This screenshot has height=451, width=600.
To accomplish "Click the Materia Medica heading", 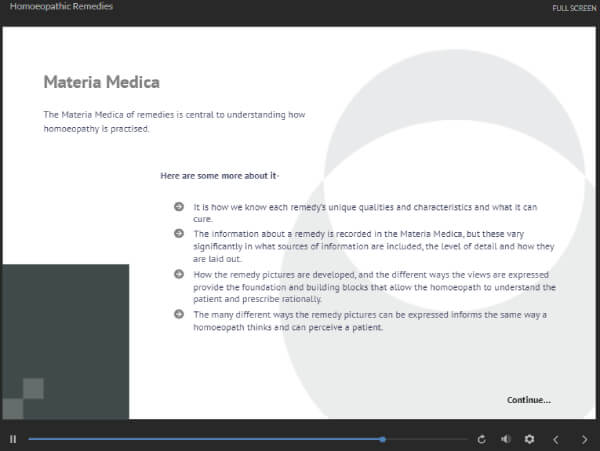I will click(x=101, y=82).
